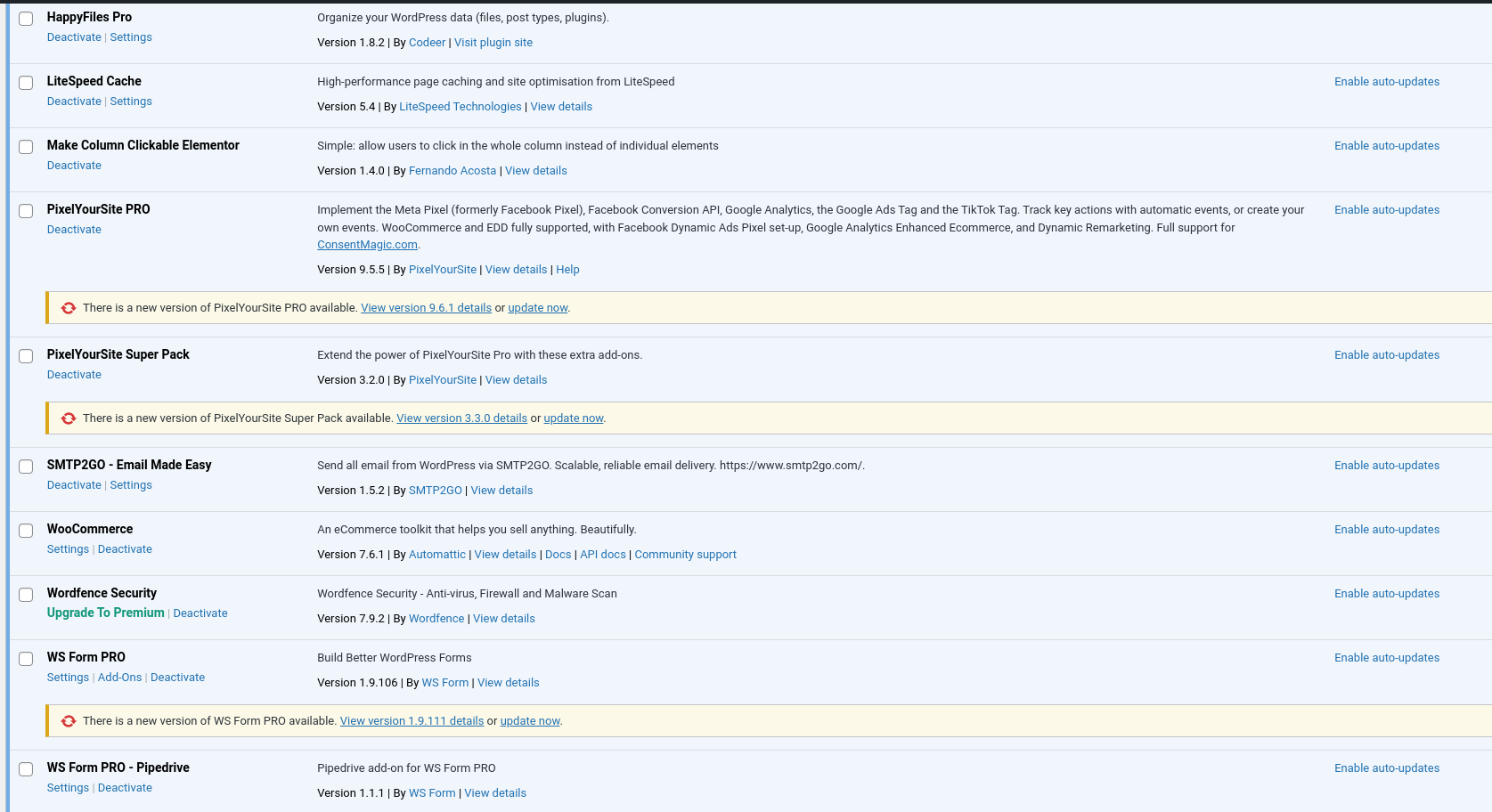Tick the SMTP2GO plugin checkbox

tap(27, 467)
